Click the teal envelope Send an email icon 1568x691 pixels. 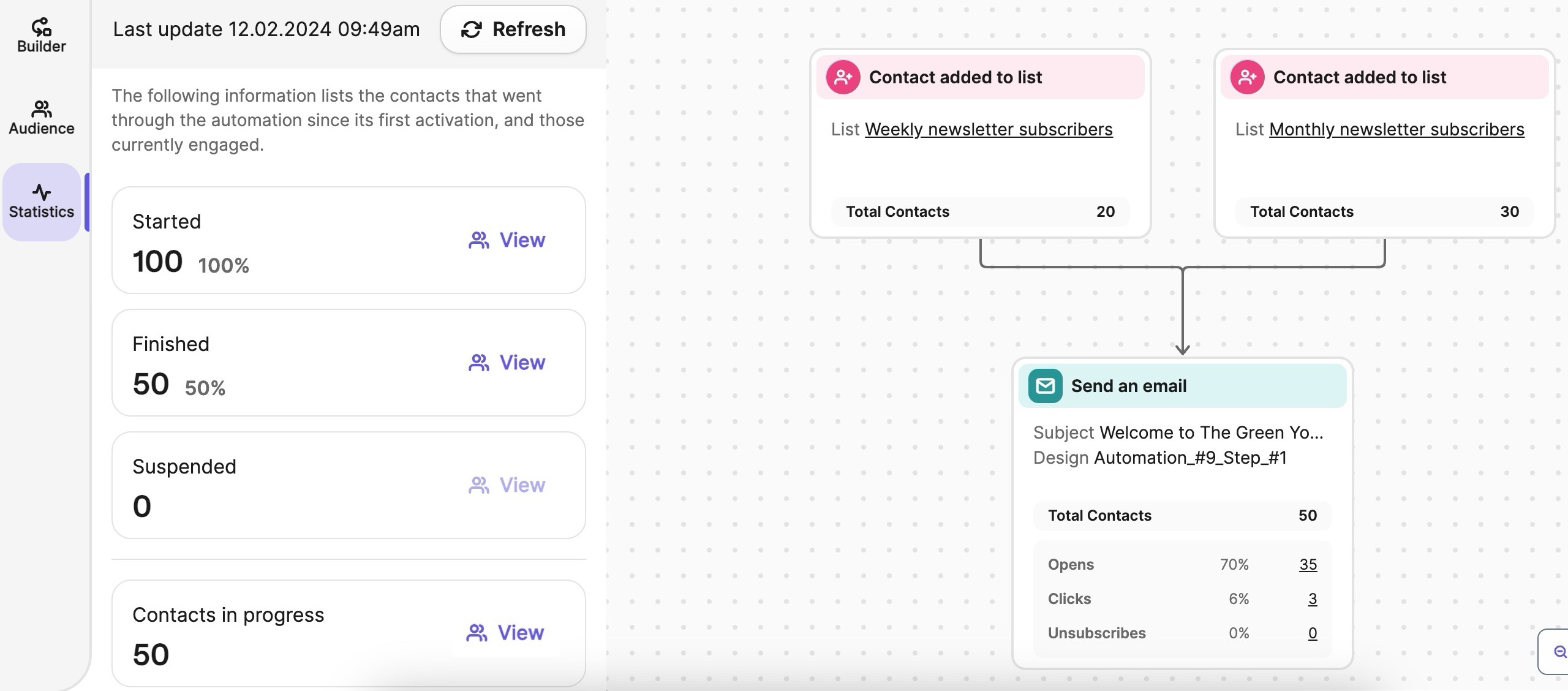point(1045,386)
